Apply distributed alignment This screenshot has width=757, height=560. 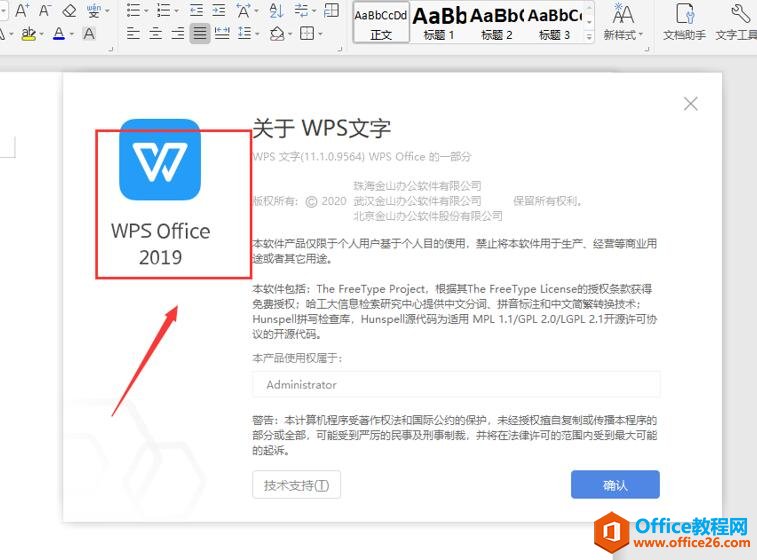pos(222,34)
